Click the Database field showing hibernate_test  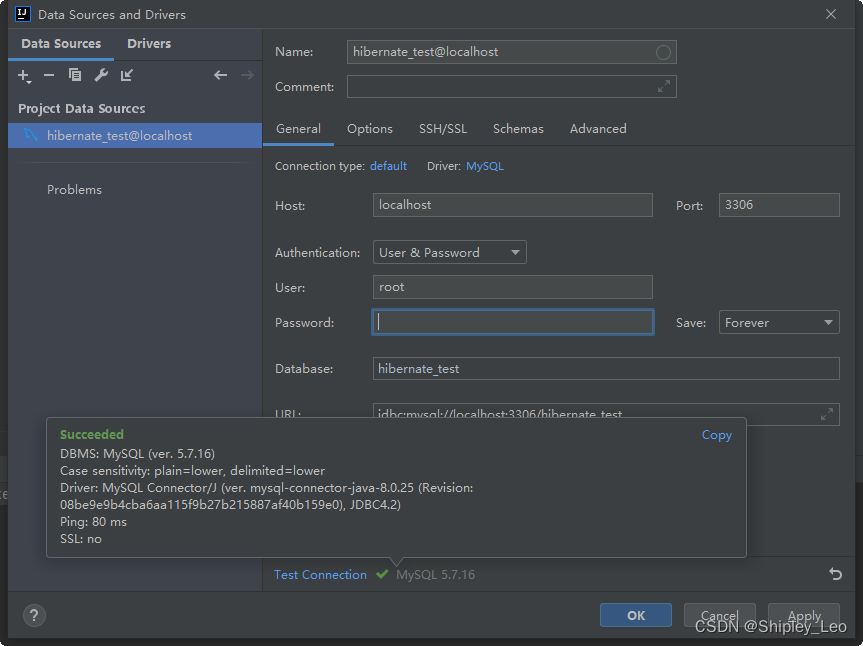(x=606, y=369)
